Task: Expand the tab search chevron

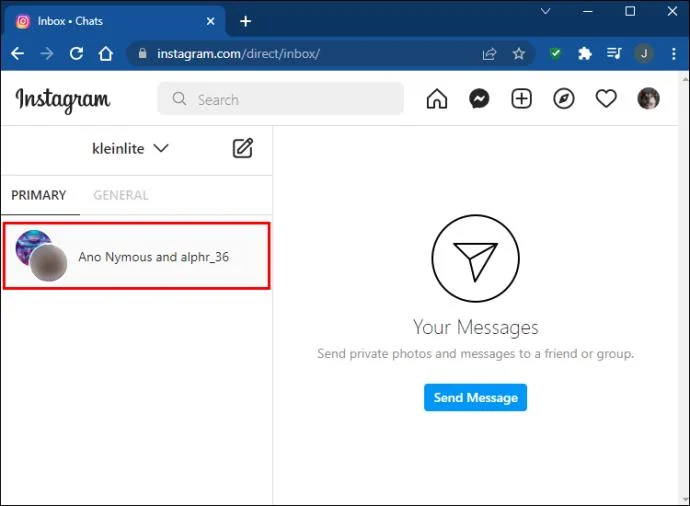Action: coord(545,11)
